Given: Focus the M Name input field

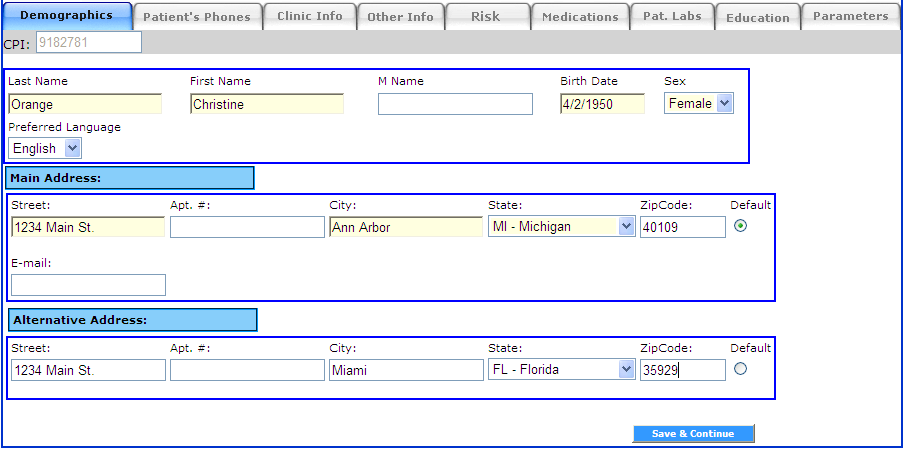Looking at the screenshot, I should click(x=455, y=104).
